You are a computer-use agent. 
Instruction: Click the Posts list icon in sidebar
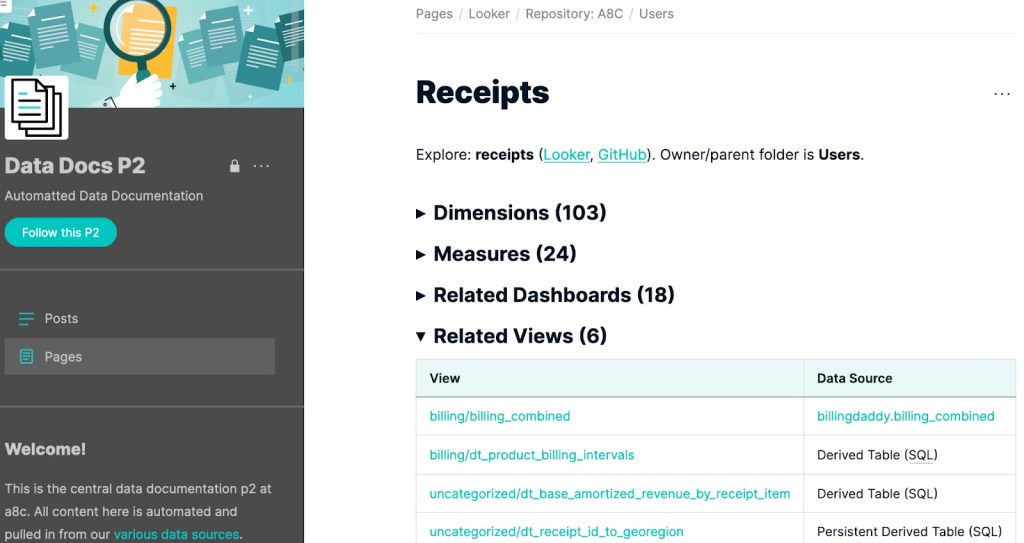(x=27, y=319)
